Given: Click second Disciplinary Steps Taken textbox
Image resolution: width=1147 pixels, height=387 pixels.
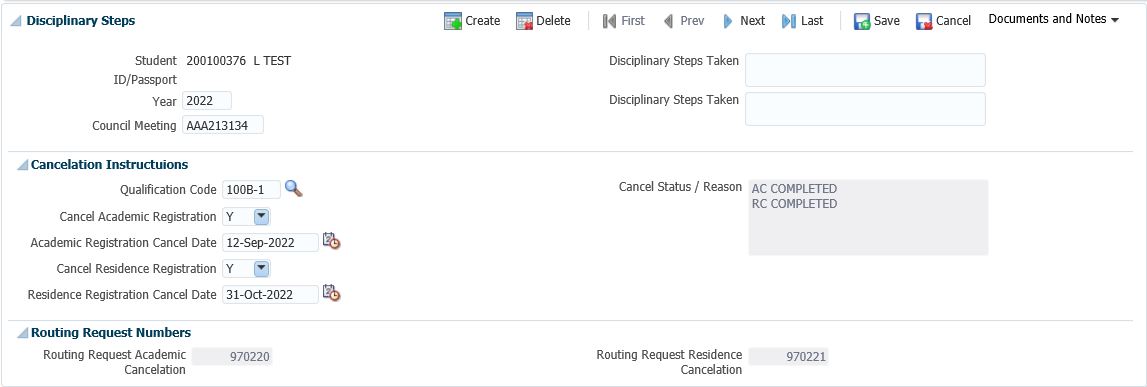Looking at the screenshot, I should [865, 109].
